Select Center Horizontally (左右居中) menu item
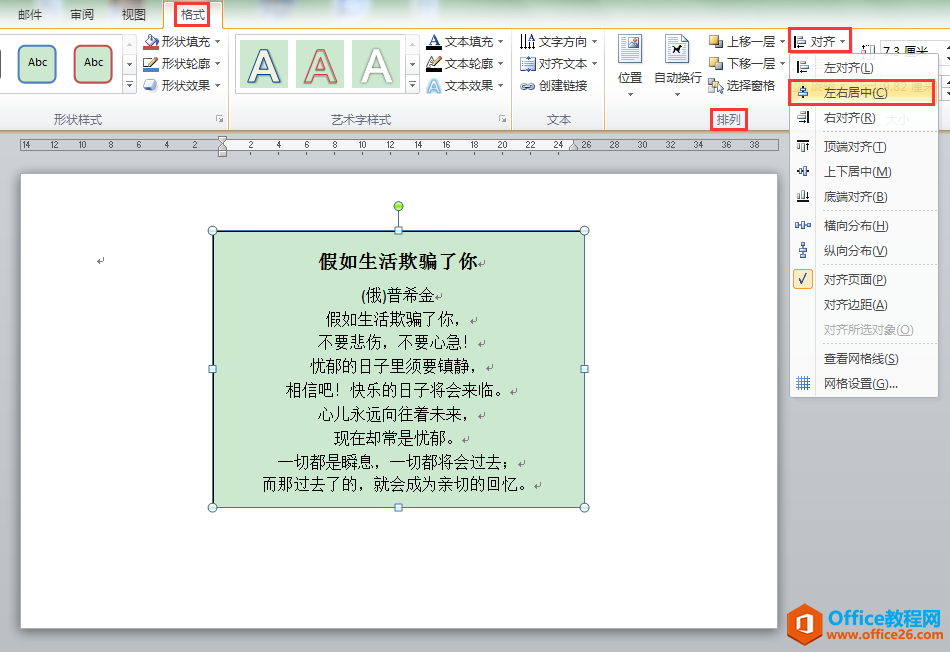The image size is (950, 652). [x=855, y=93]
